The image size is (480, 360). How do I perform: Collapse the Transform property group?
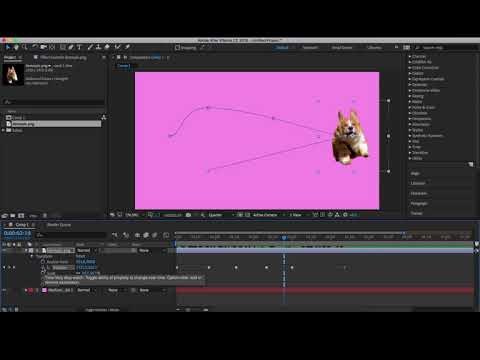click(x=32, y=256)
